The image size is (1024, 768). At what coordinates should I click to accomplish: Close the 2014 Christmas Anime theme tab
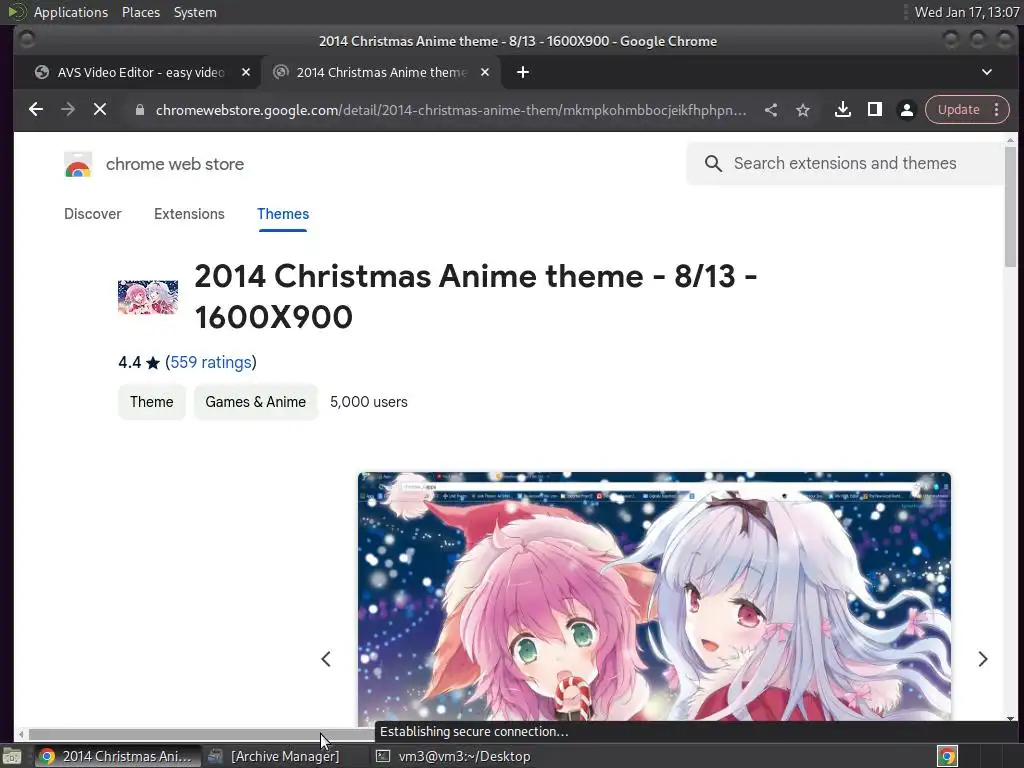tap(485, 72)
